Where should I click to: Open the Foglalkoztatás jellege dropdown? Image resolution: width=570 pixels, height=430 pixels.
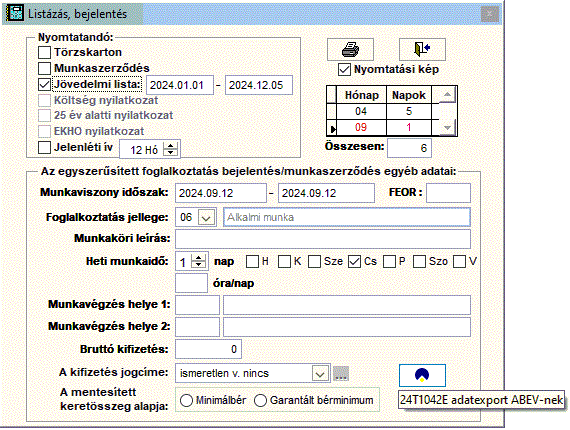(x=206, y=217)
